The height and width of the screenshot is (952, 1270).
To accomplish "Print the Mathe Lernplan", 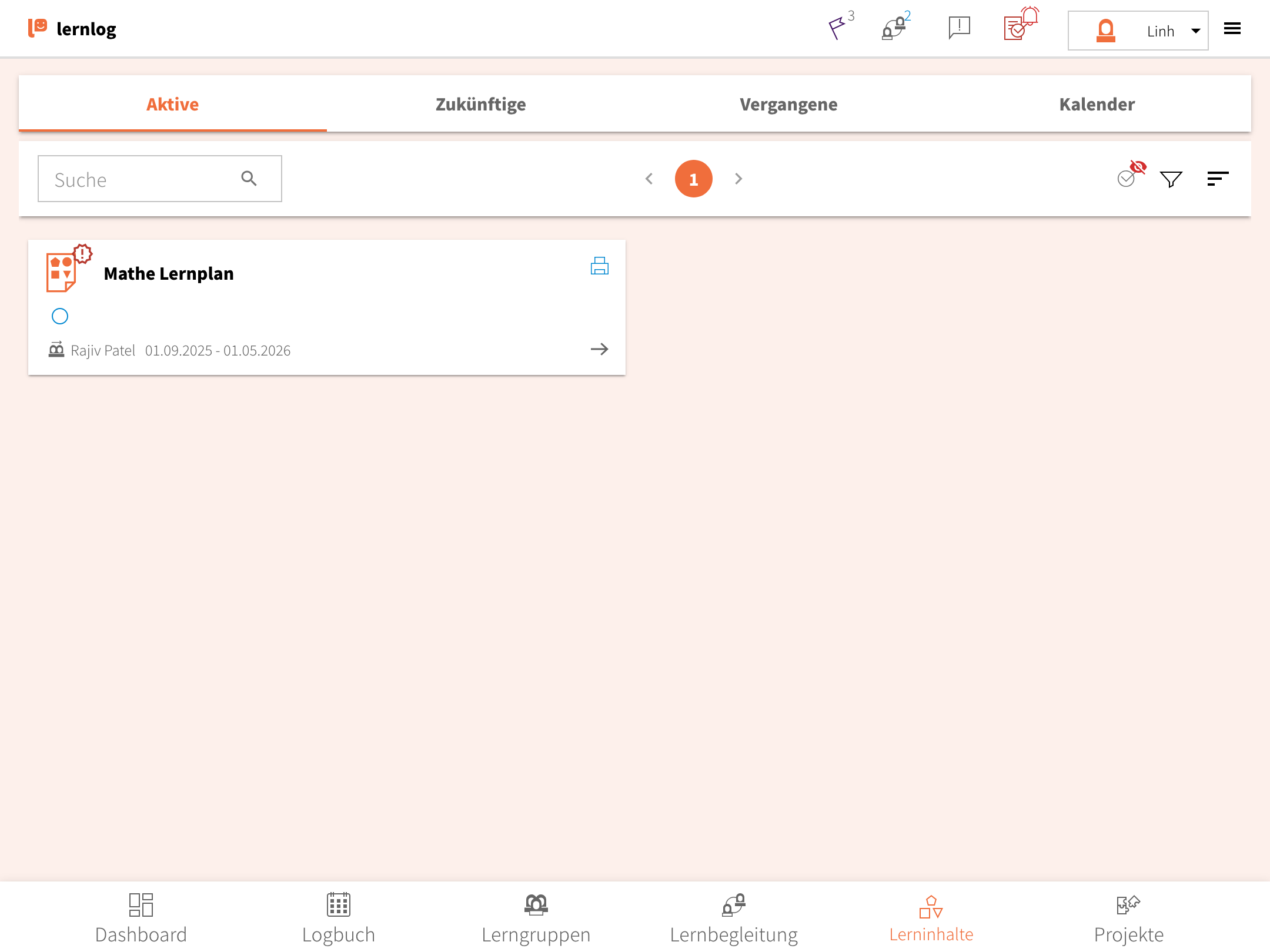I will click(x=599, y=266).
